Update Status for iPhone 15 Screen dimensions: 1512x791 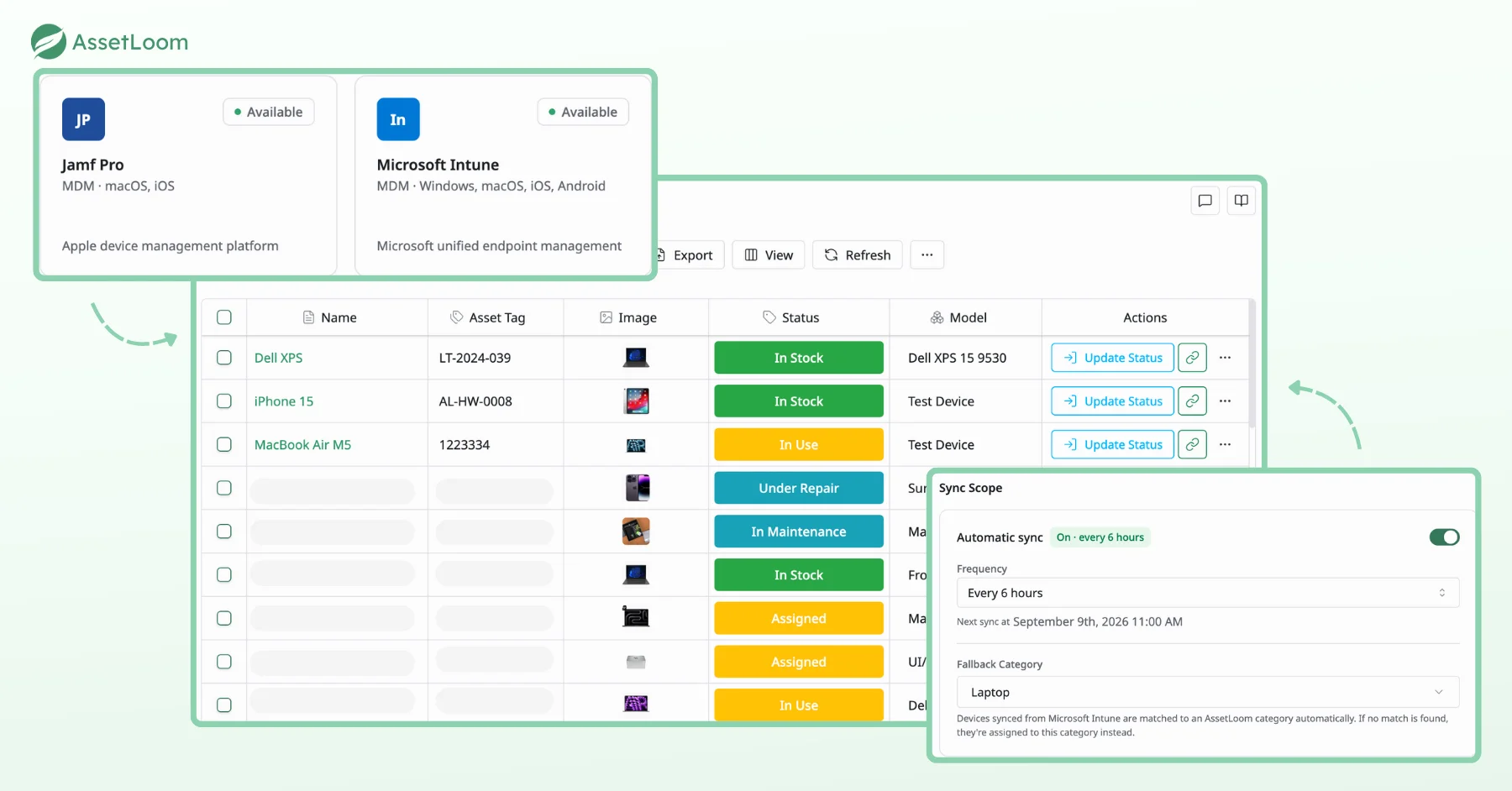pyautogui.click(x=1113, y=401)
